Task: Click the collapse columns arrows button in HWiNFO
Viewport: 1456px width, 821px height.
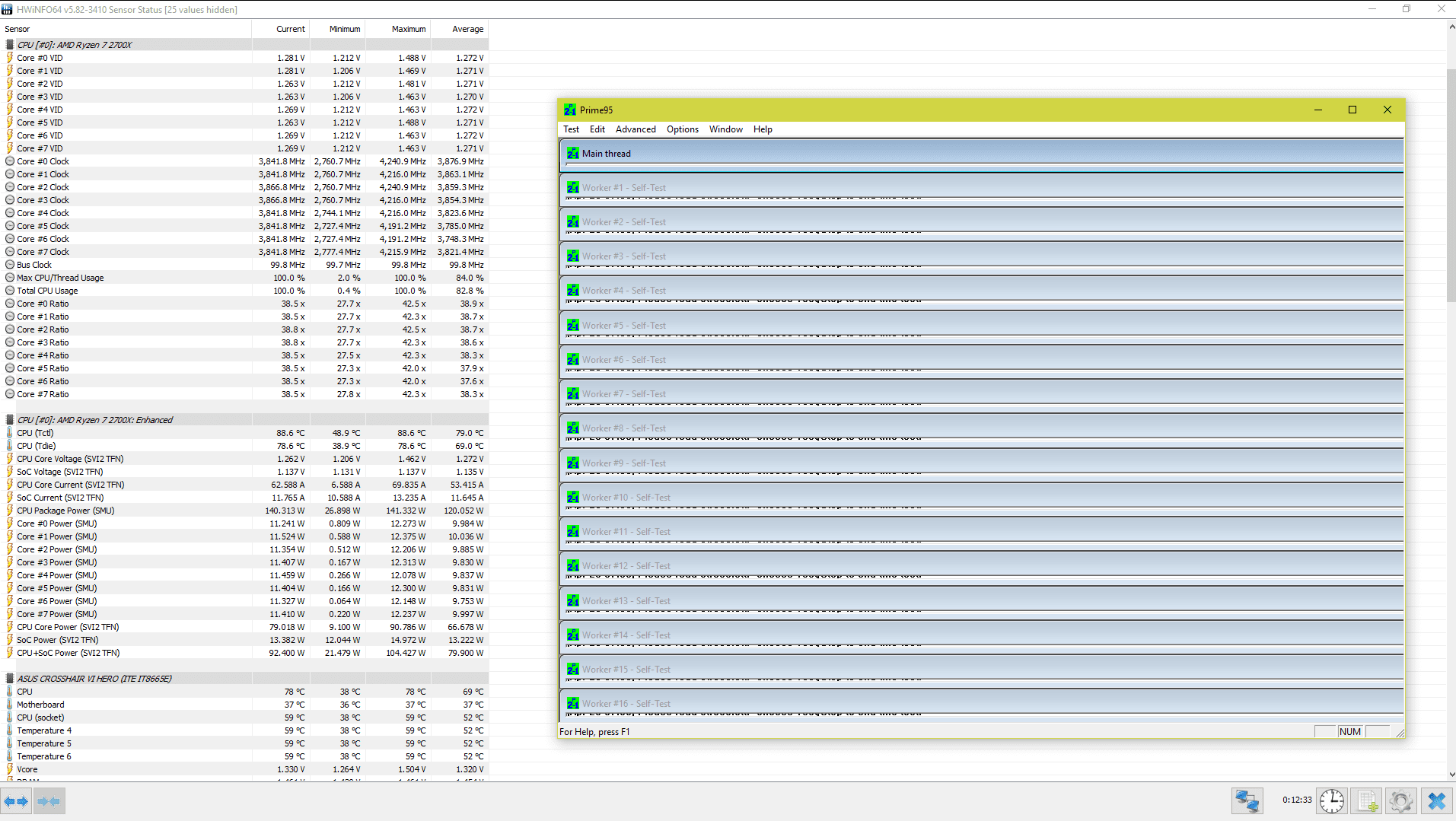Action: click(49, 801)
